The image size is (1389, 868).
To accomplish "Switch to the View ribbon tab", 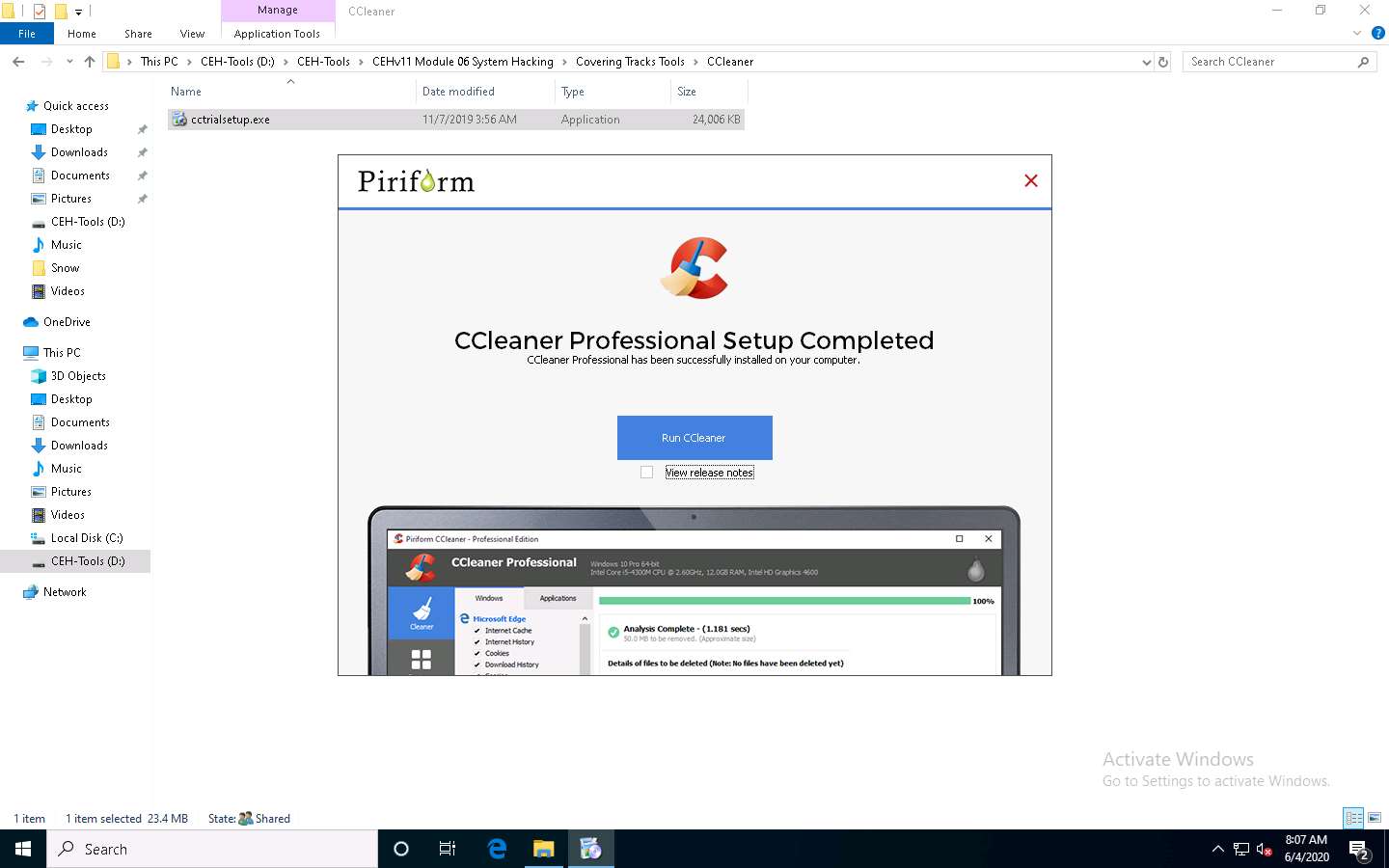I will [192, 34].
